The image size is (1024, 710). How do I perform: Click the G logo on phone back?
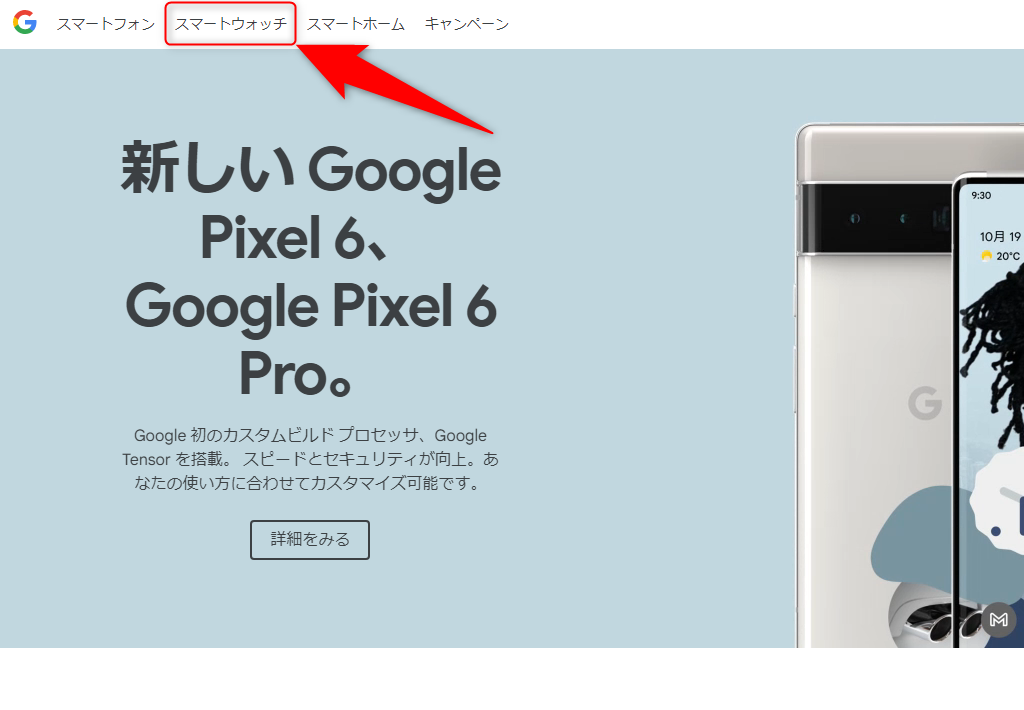pyautogui.click(x=925, y=403)
